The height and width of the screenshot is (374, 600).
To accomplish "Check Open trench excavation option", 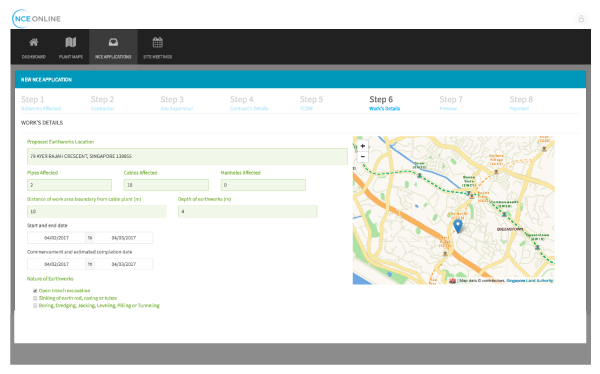I will pos(35,291).
